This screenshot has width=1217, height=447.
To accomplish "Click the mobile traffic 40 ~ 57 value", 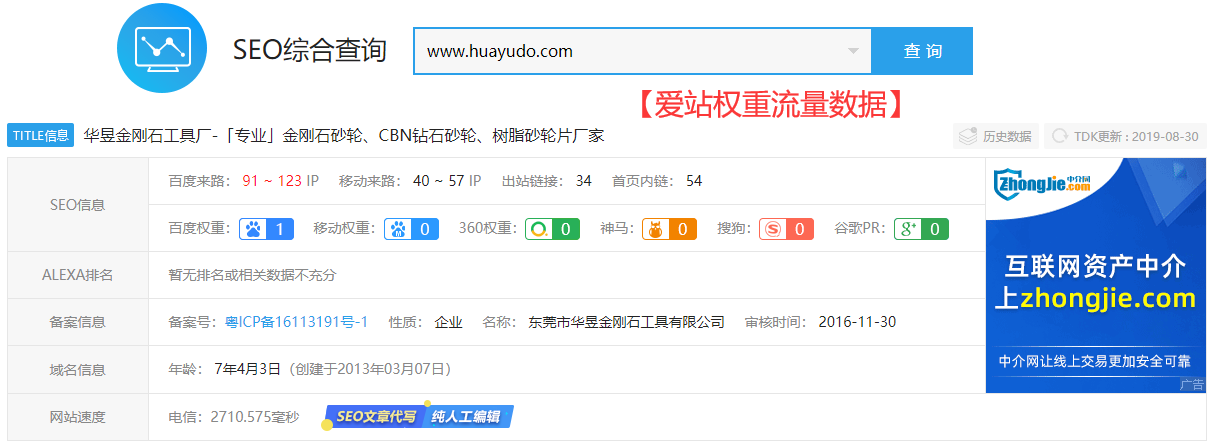I will pyautogui.click(x=439, y=181).
